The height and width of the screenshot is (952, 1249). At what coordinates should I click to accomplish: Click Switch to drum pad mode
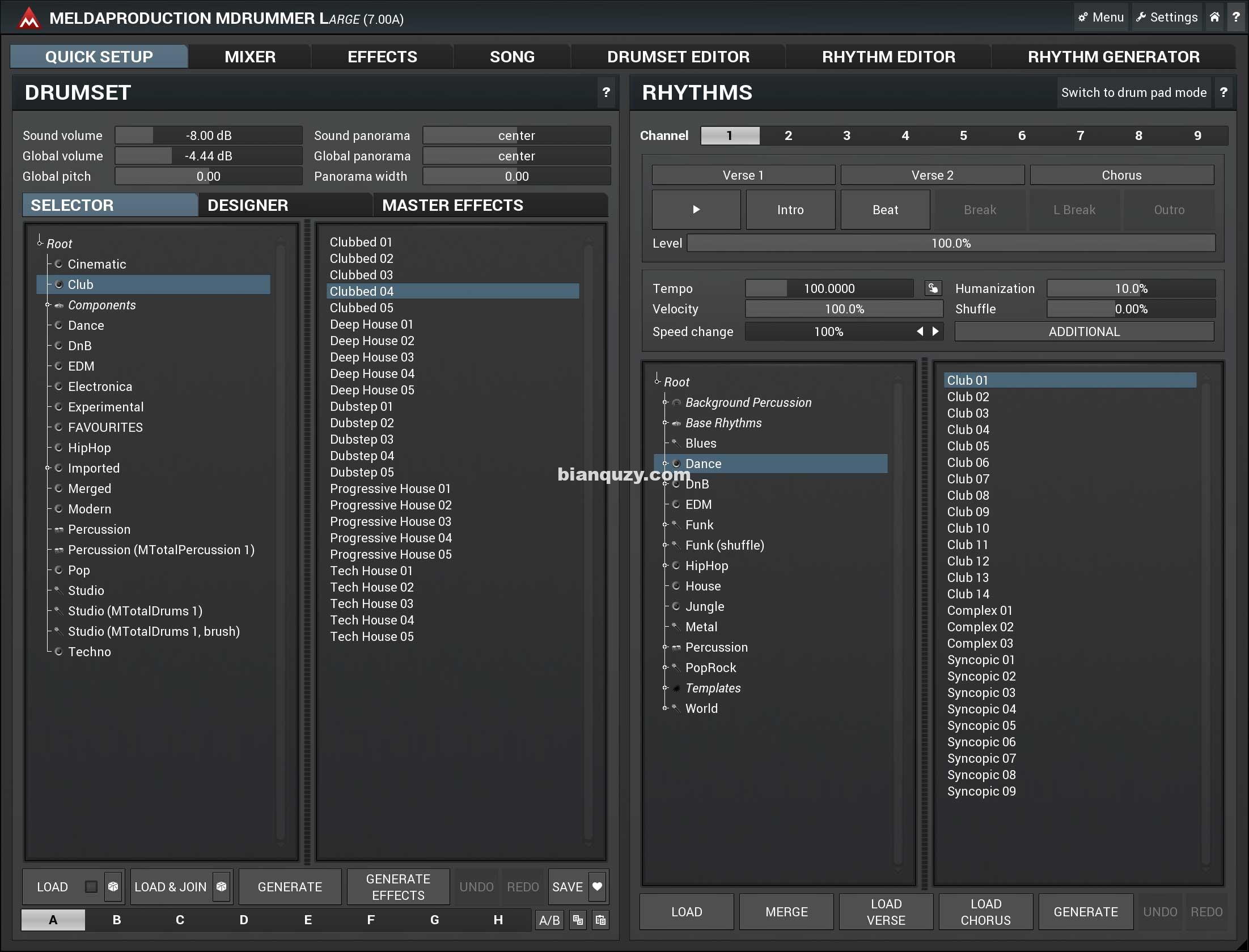tap(1134, 92)
